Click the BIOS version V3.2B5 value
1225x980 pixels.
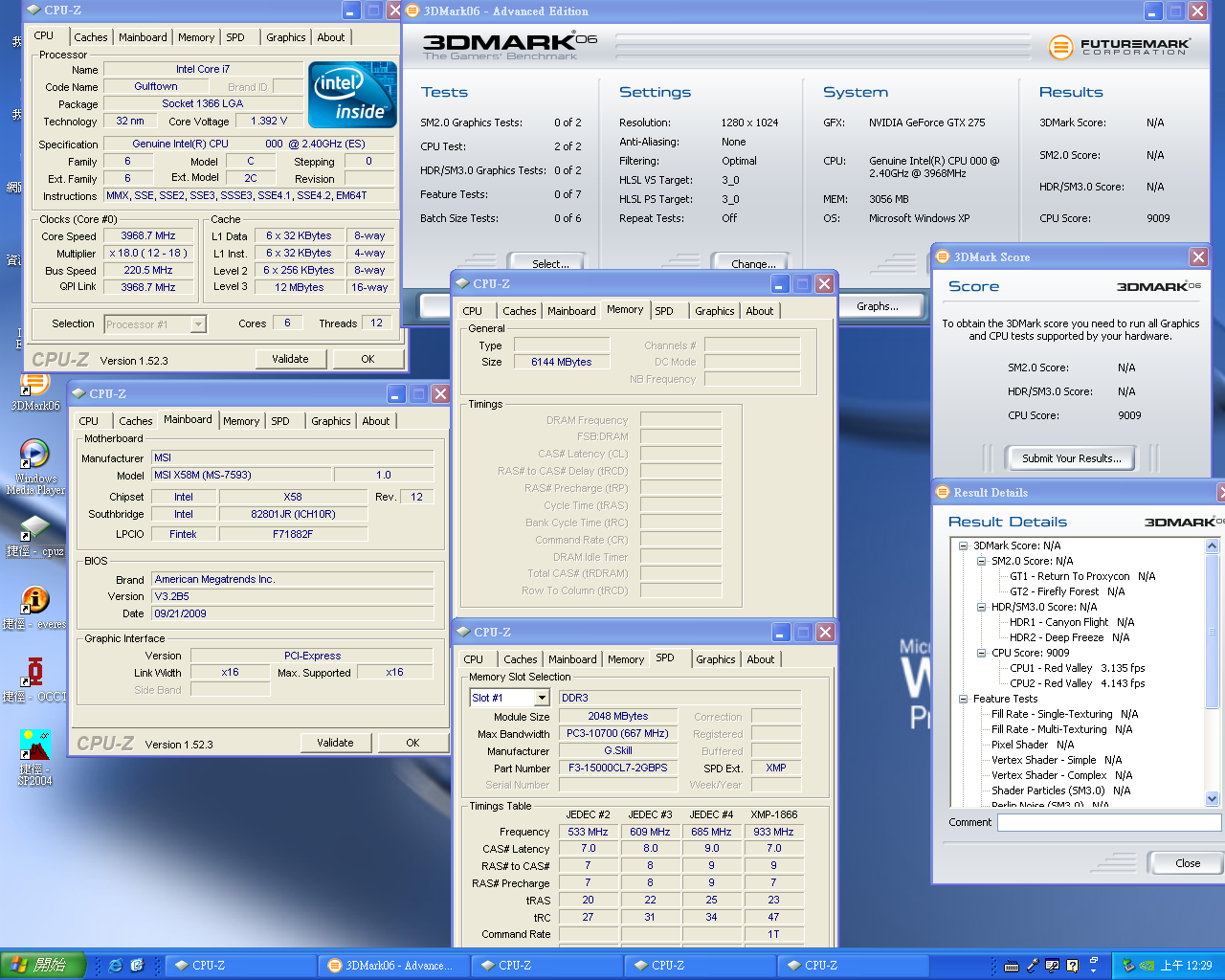(x=293, y=596)
